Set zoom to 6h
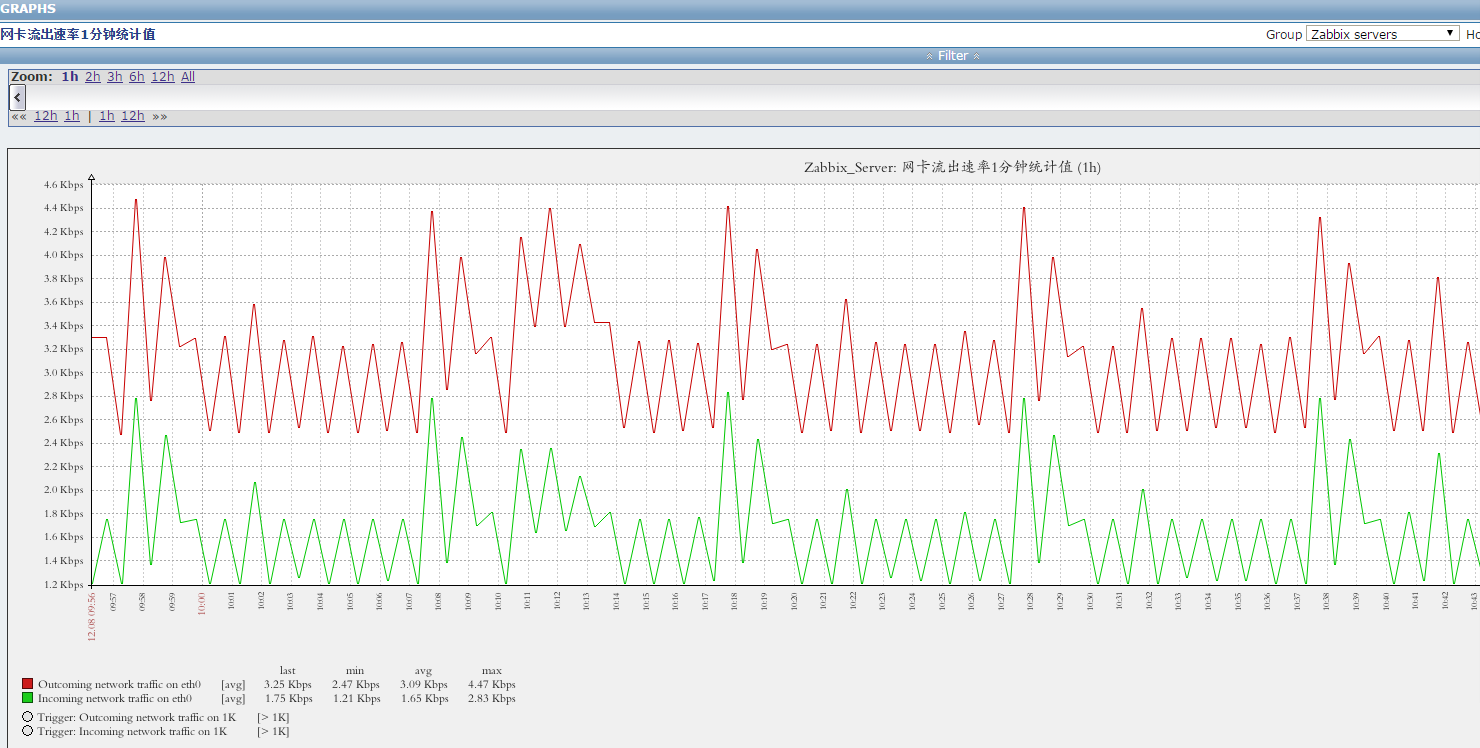The image size is (1480, 748). (137, 77)
